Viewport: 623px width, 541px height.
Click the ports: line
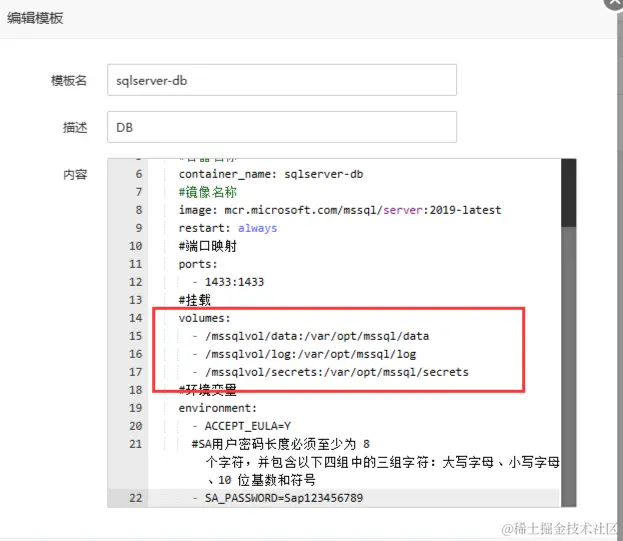point(198,264)
